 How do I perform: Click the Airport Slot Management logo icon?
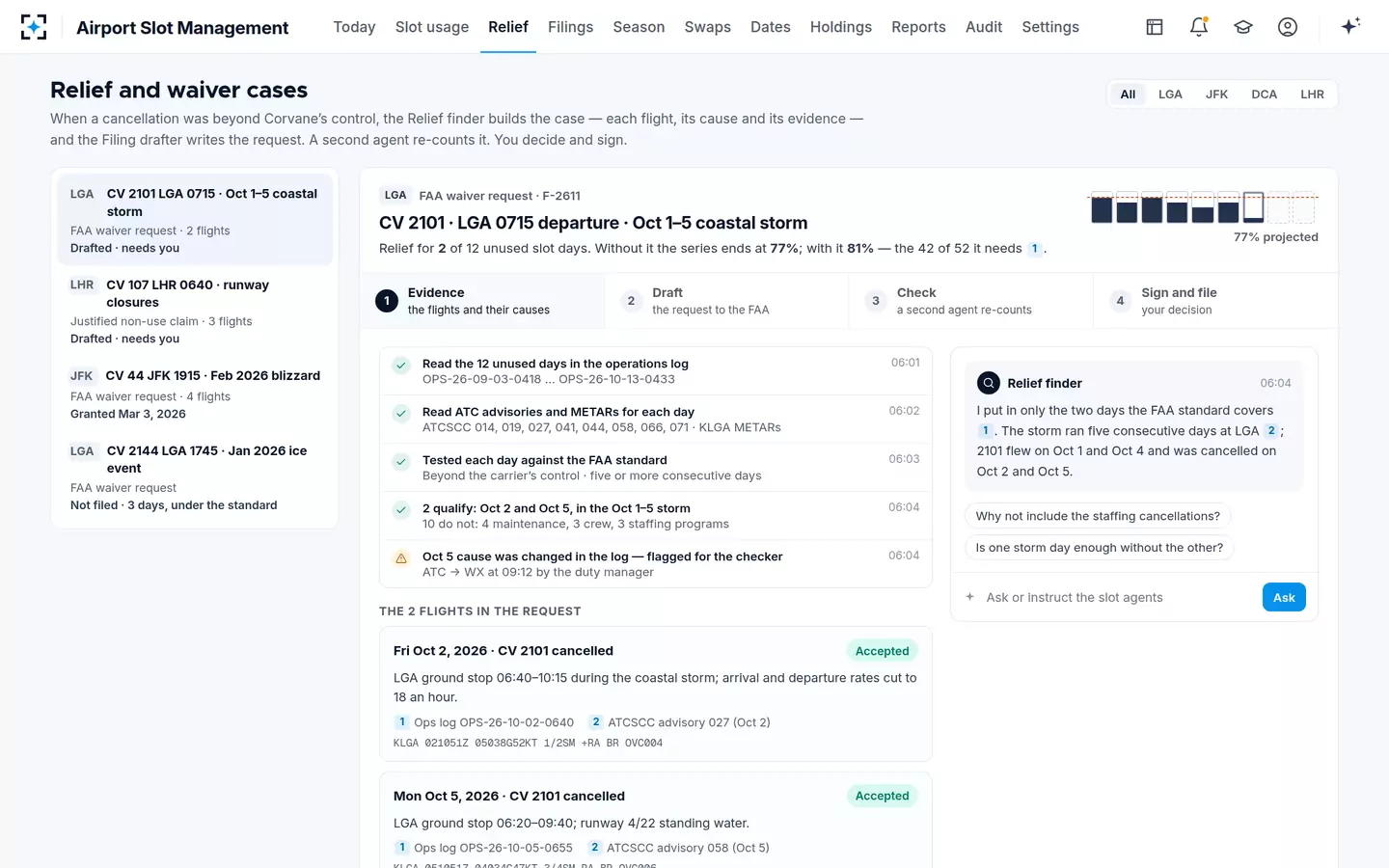click(x=34, y=27)
